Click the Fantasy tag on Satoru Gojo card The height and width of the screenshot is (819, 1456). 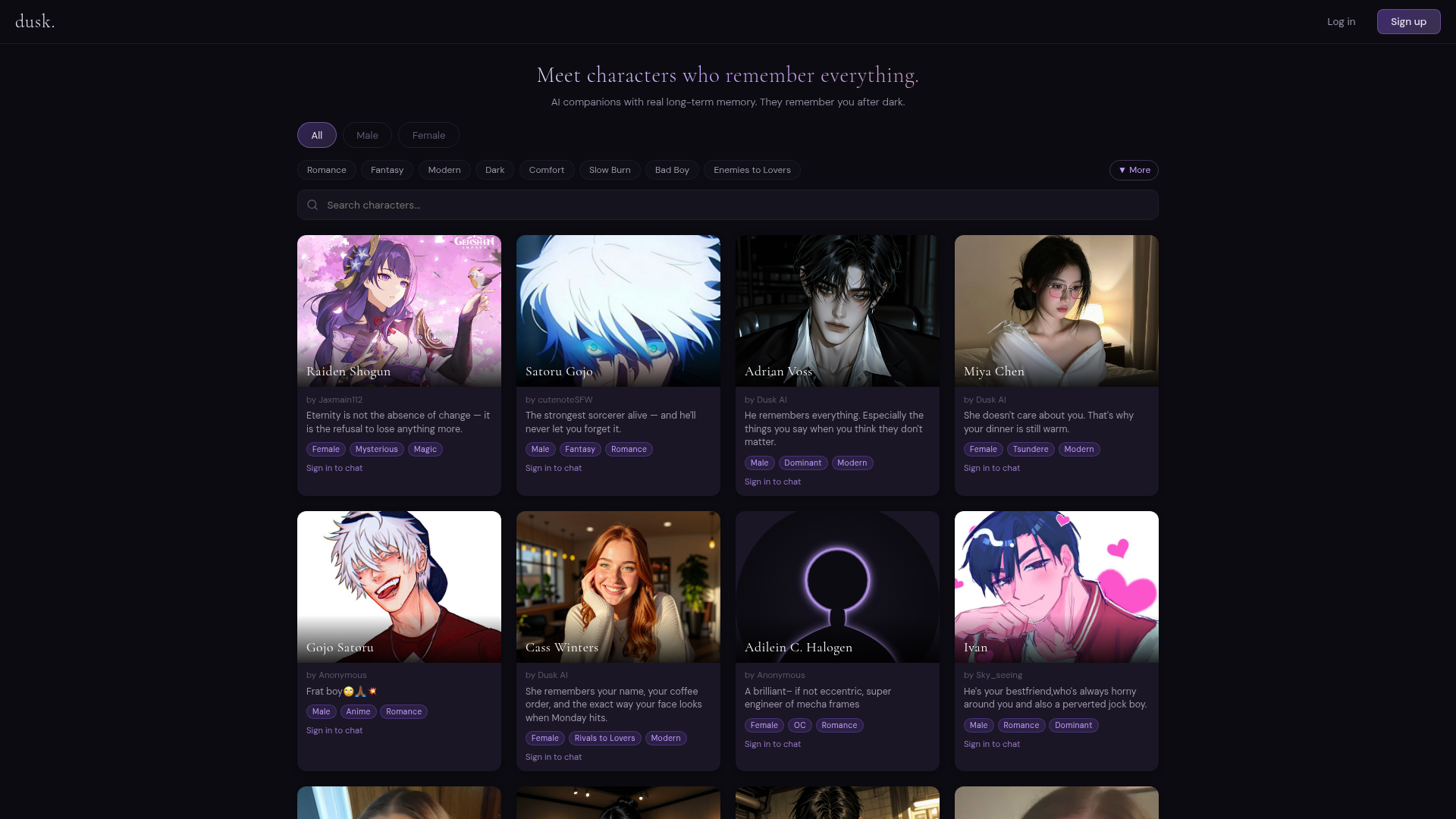coord(580,449)
